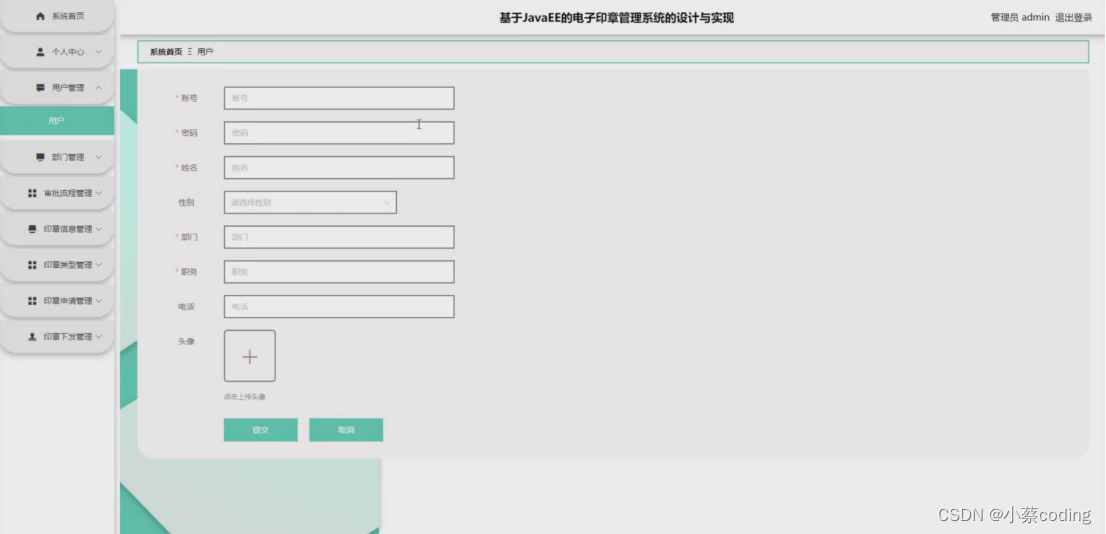Open the 印章类型管理 menu

(x=57, y=265)
